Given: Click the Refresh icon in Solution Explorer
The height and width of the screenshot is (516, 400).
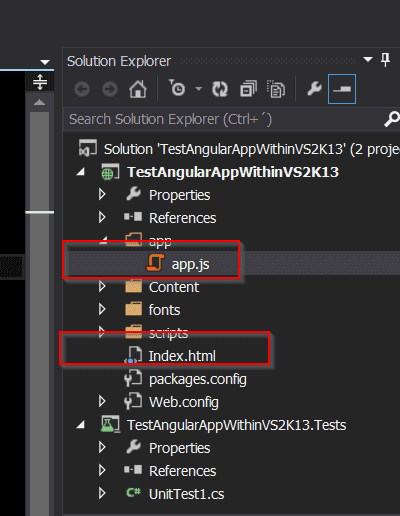Looking at the screenshot, I should (220, 89).
